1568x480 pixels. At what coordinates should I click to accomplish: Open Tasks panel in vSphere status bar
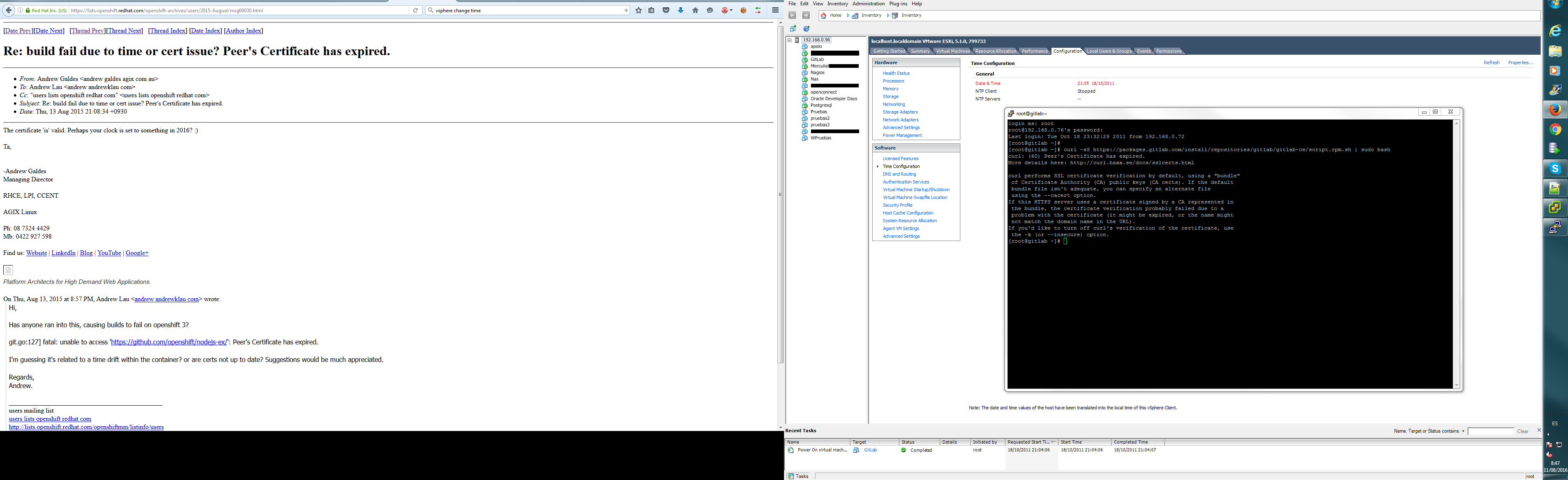(798, 476)
